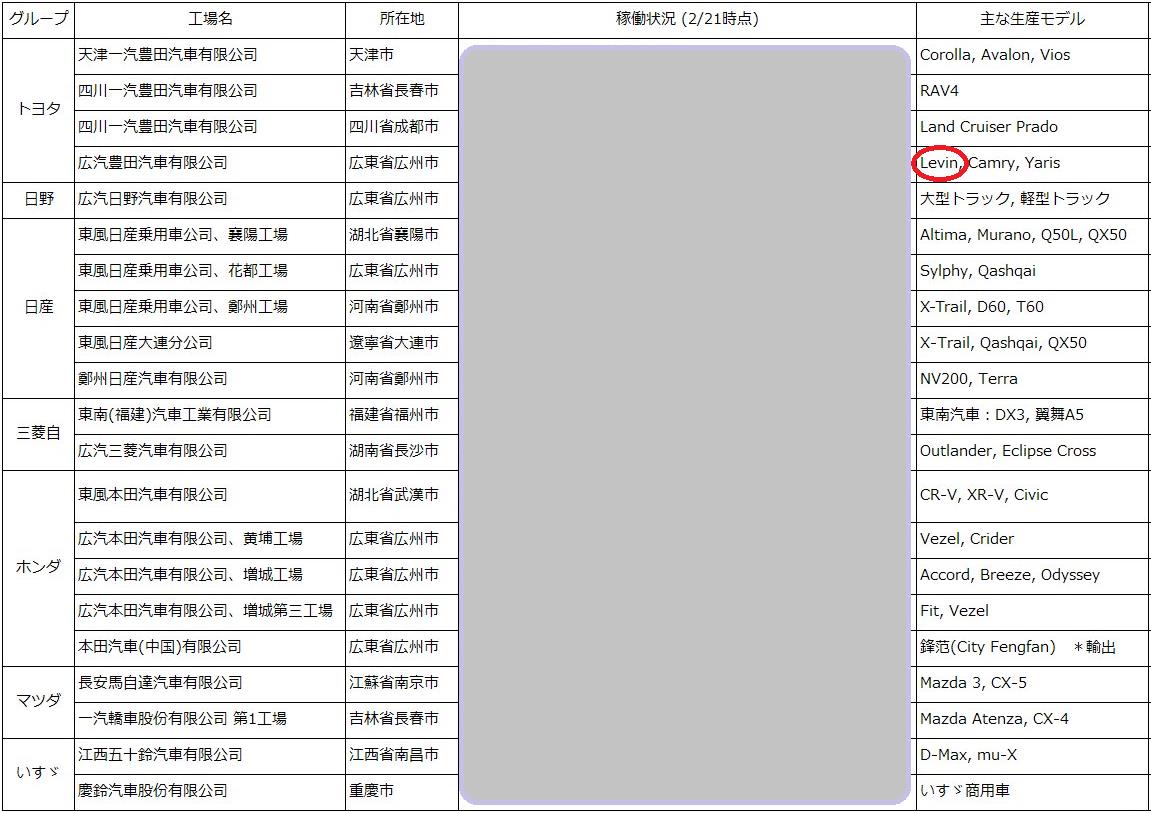Click 一汽轎車股份有限公司 第1工場 cell
The image size is (1151, 813).
pos(210,720)
